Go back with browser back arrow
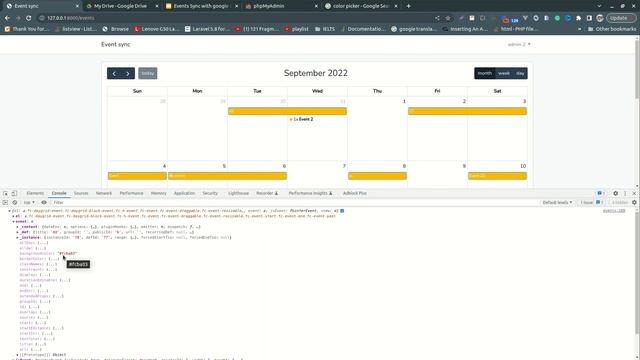Screen dimensions: 640x360 point(7,18)
